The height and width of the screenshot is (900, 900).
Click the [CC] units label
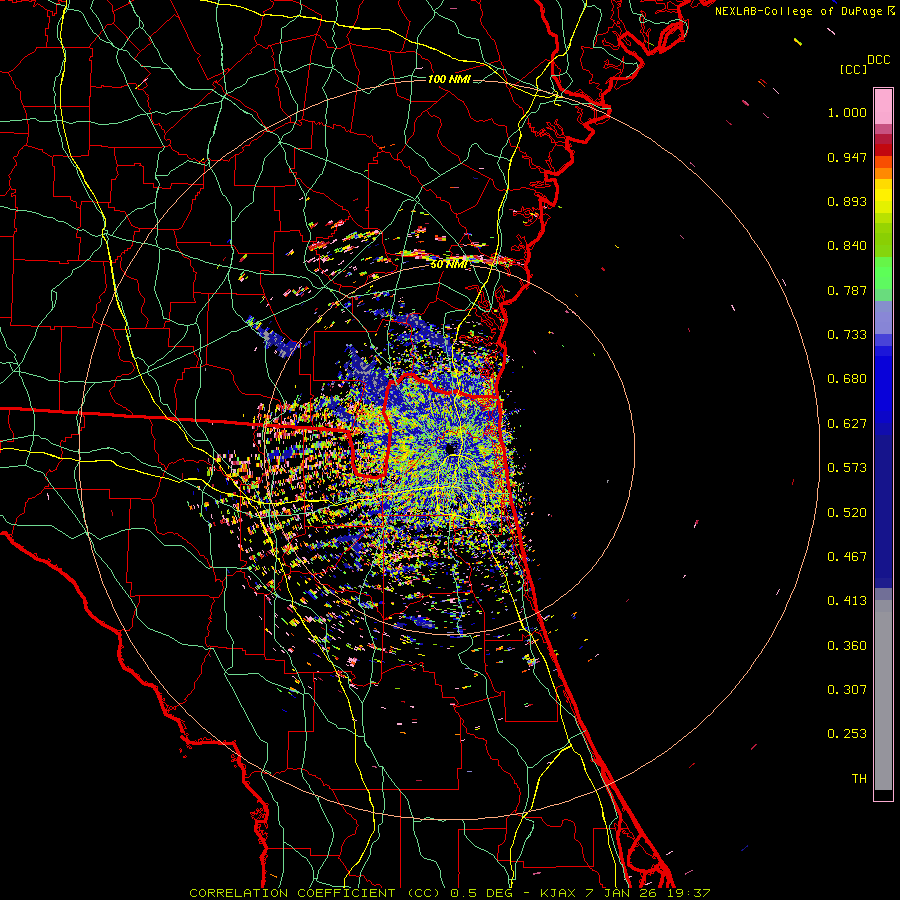853,69
